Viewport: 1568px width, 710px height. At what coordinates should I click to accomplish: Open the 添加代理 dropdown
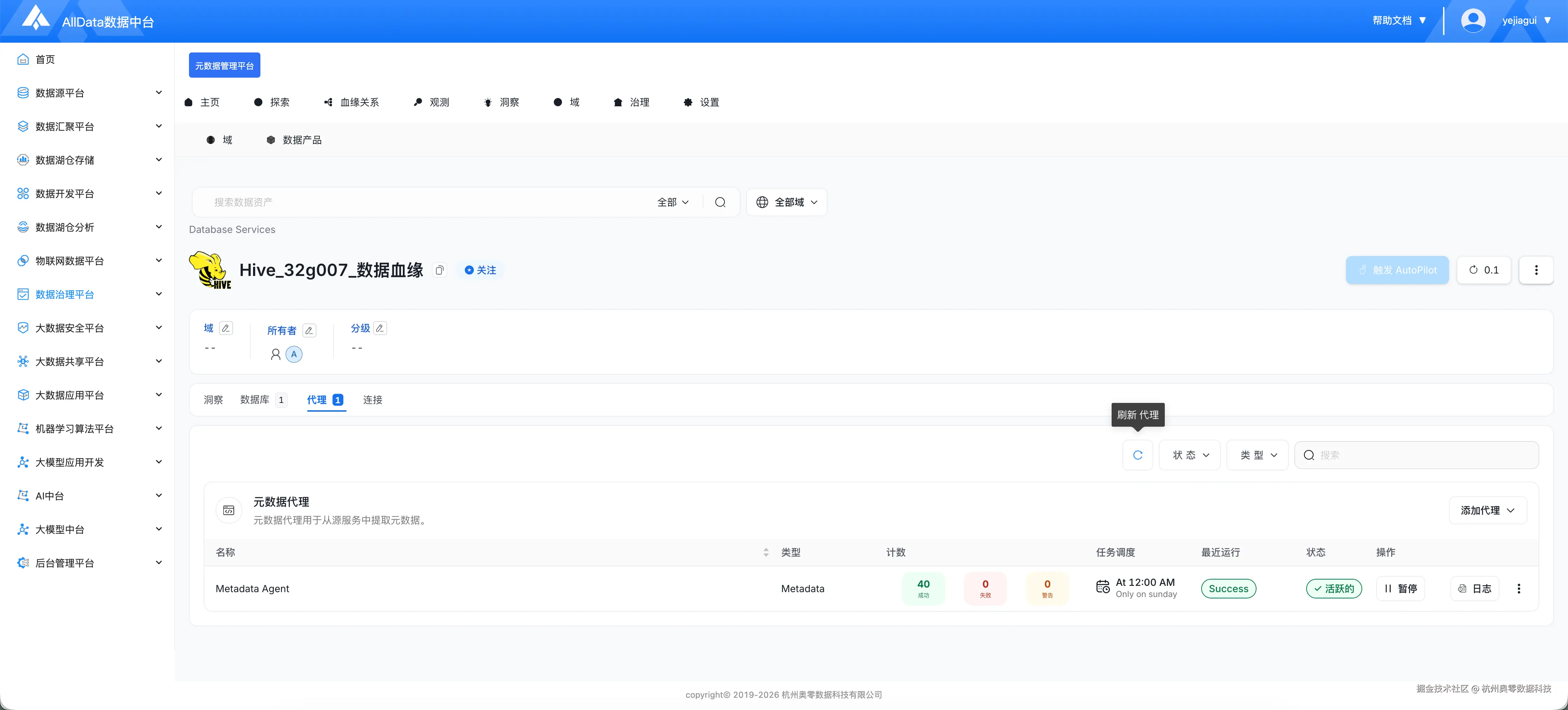(x=1487, y=510)
